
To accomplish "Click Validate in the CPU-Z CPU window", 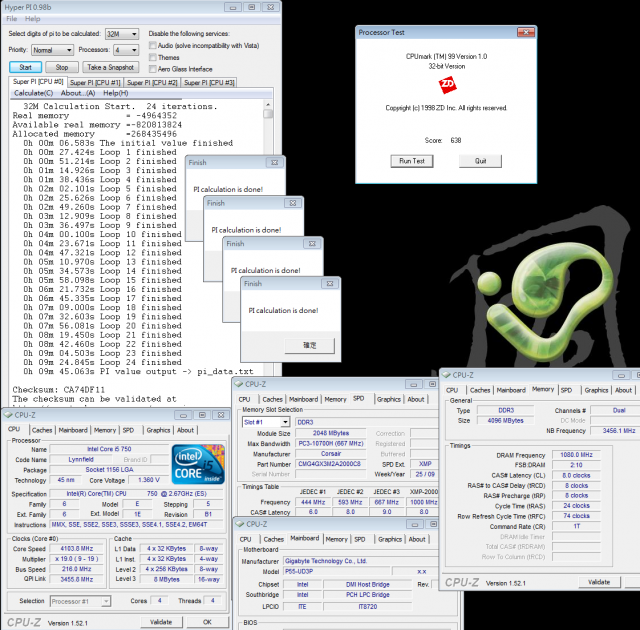I will (x=161, y=622).
